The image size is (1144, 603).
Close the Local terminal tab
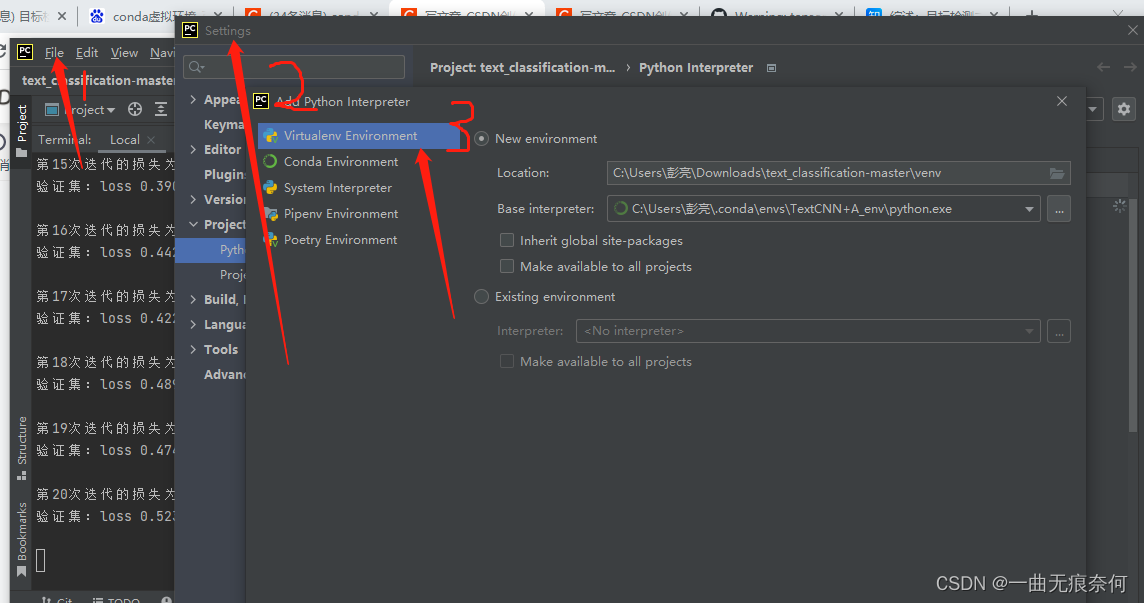151,139
